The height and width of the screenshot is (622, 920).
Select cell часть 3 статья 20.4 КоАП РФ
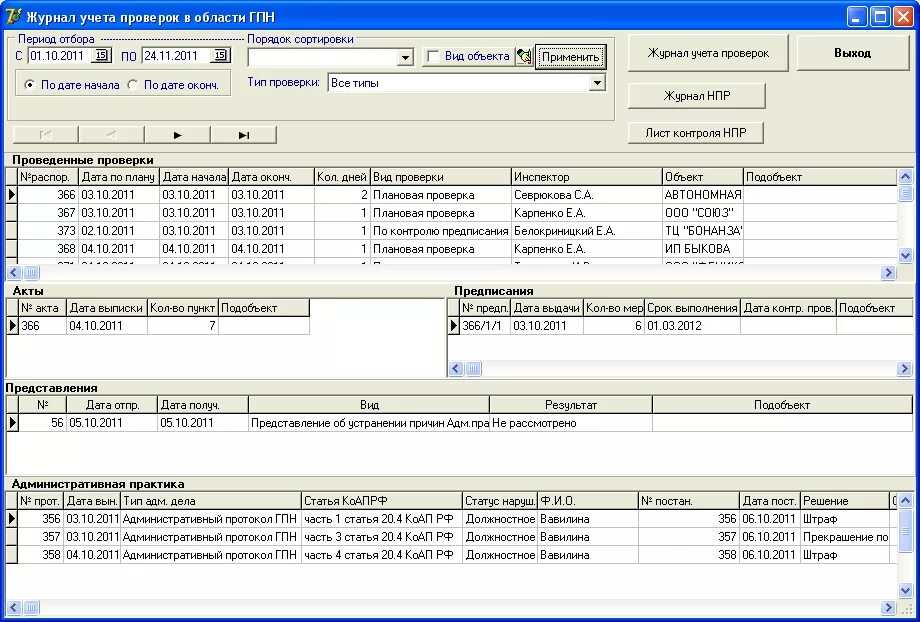pos(382,537)
